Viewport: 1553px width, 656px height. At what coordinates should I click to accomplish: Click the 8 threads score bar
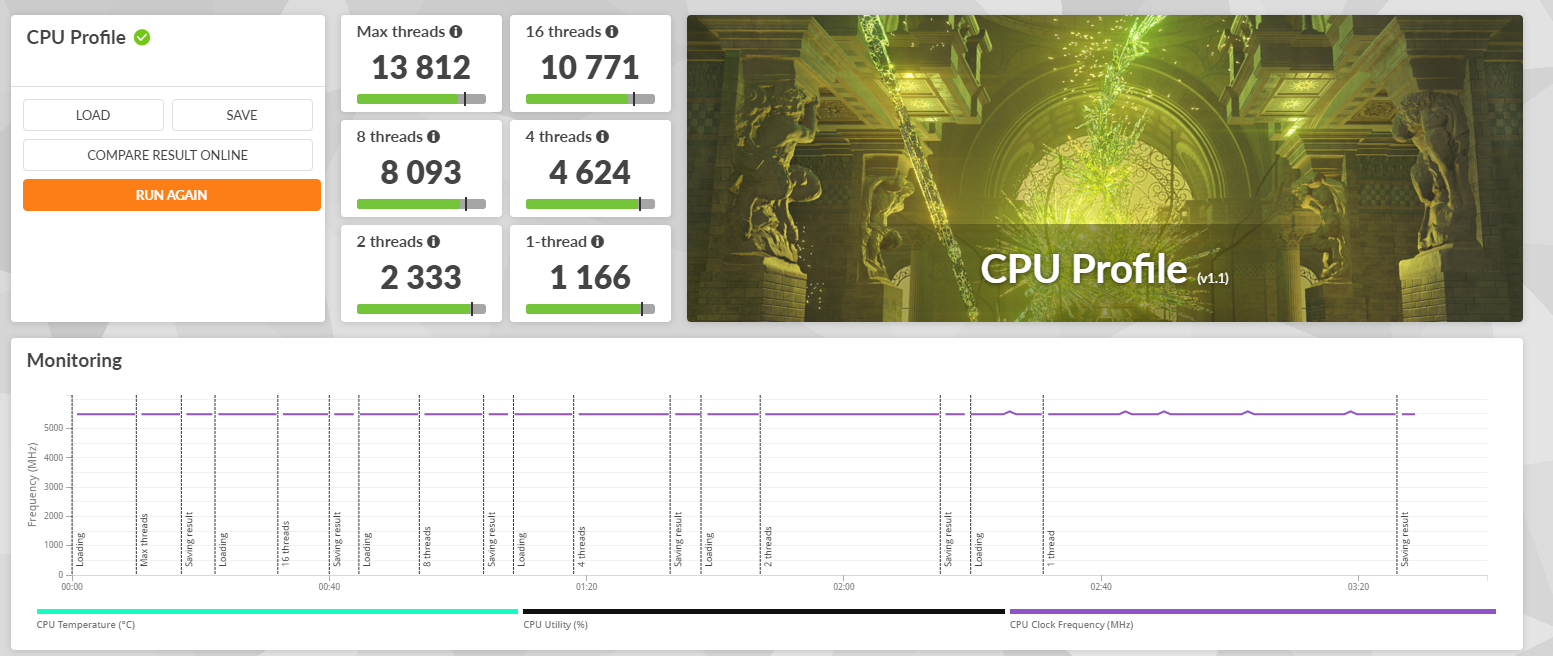pos(421,204)
